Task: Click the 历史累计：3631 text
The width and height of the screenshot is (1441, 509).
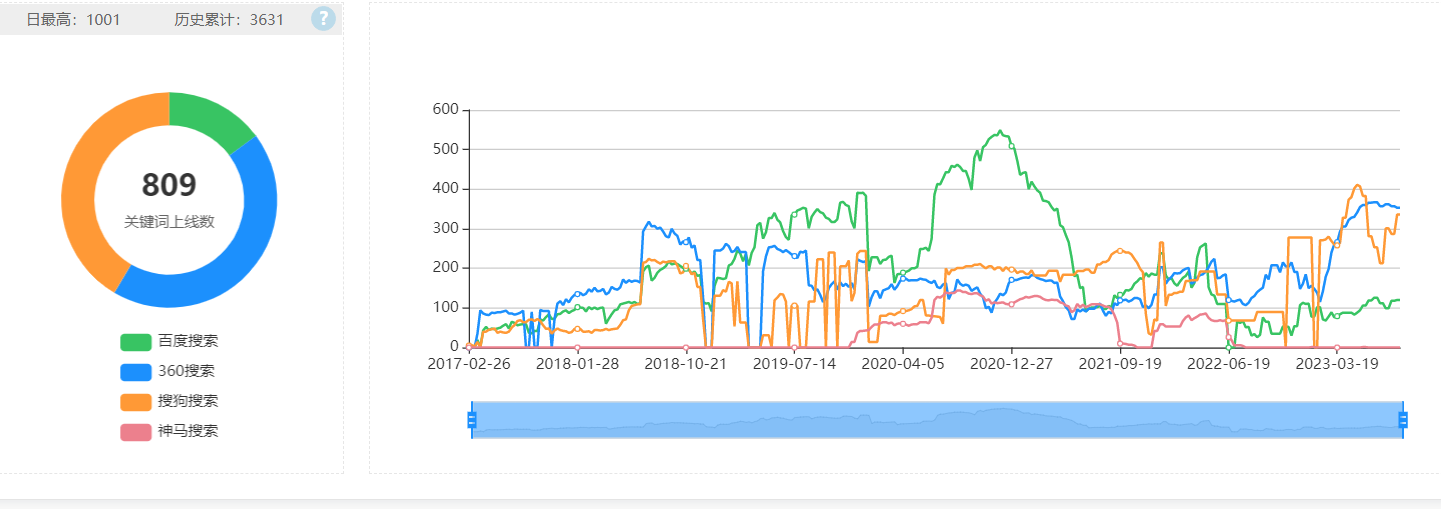Action: (229, 19)
